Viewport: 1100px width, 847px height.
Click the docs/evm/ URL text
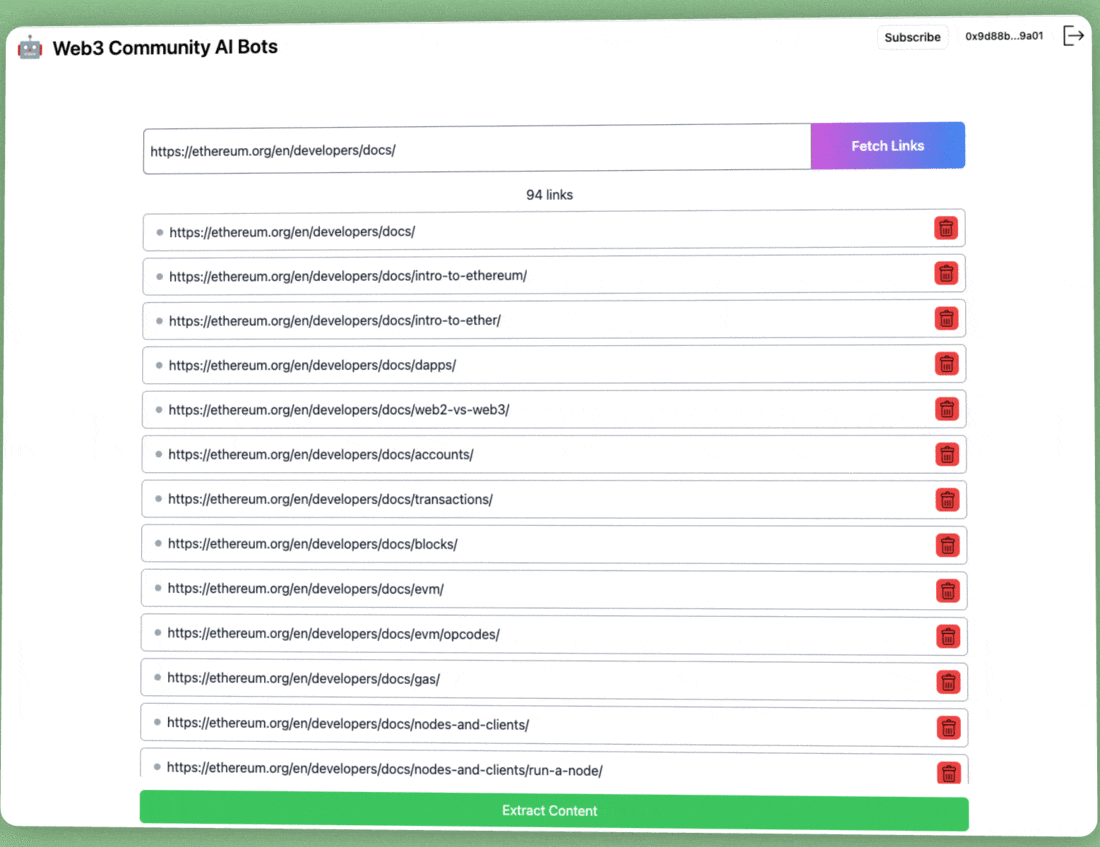[305, 589]
